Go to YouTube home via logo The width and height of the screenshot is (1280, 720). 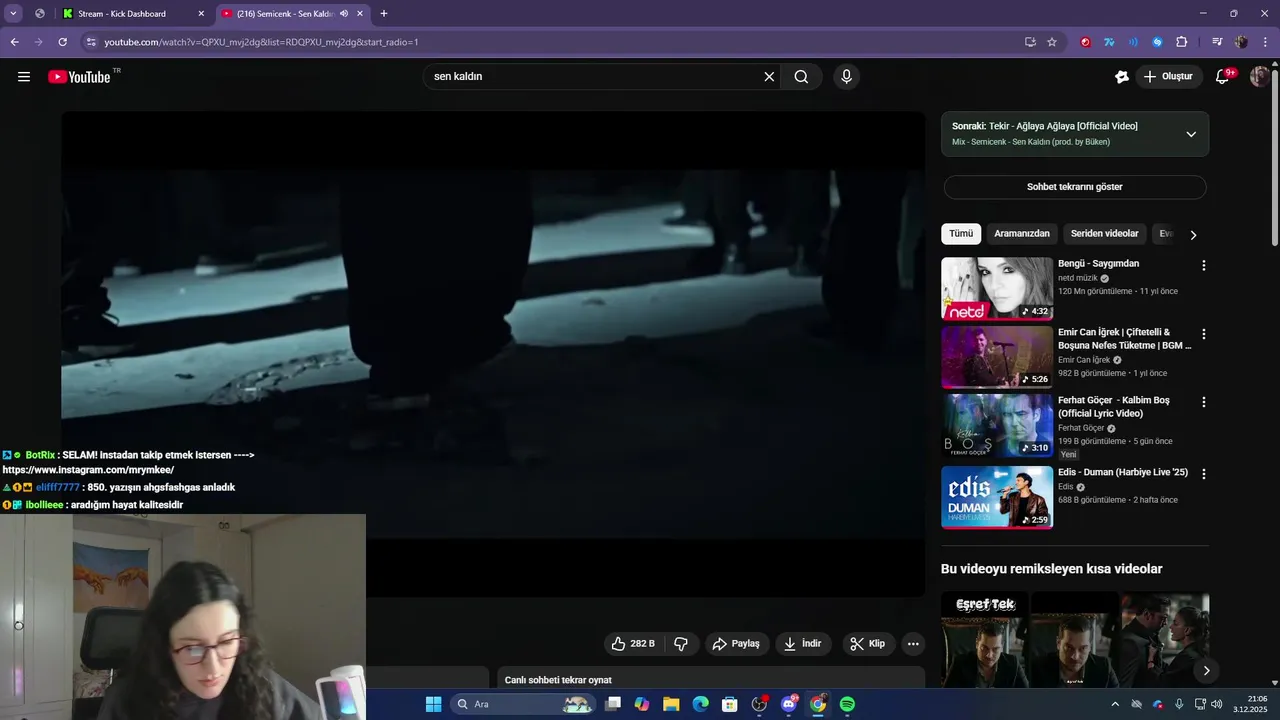click(79, 77)
